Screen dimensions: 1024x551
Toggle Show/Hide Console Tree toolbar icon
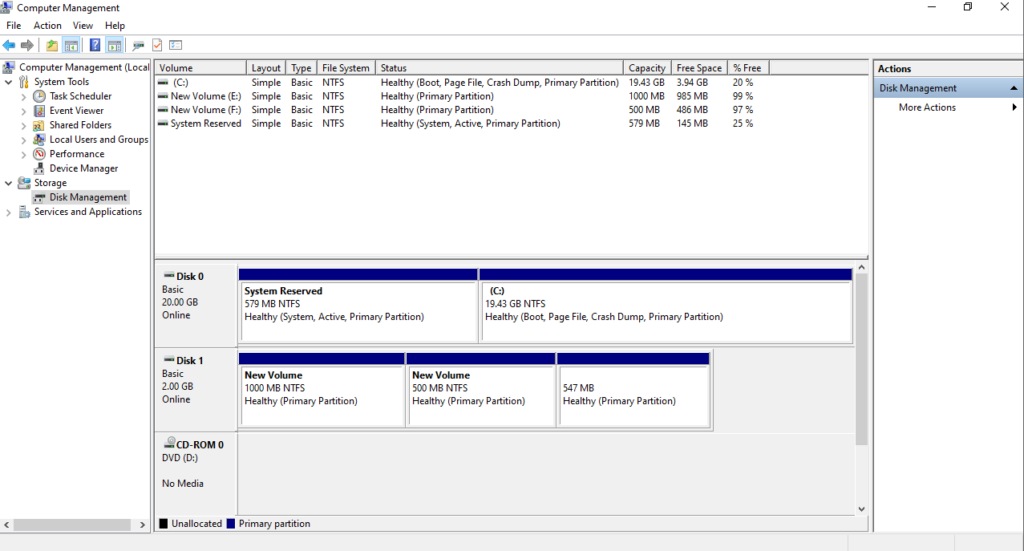[x=71, y=45]
